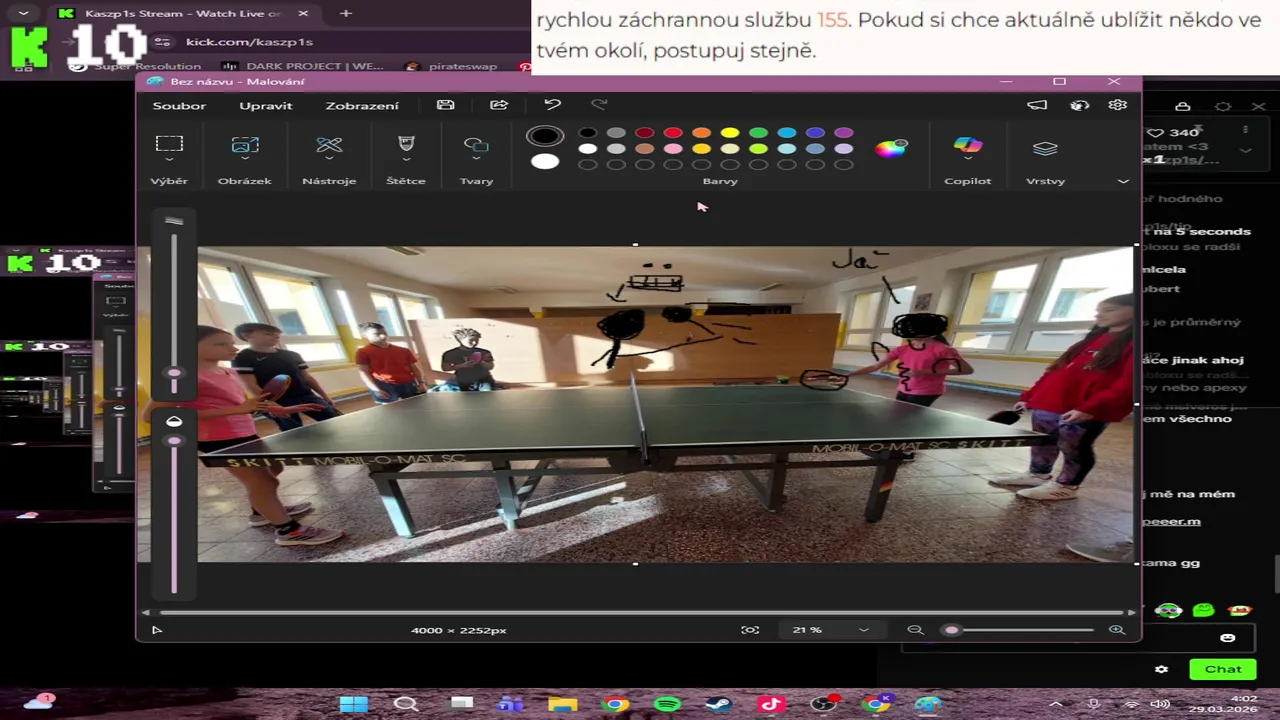Open the Tvary shapes icon
1280x720 pixels.
[476, 145]
